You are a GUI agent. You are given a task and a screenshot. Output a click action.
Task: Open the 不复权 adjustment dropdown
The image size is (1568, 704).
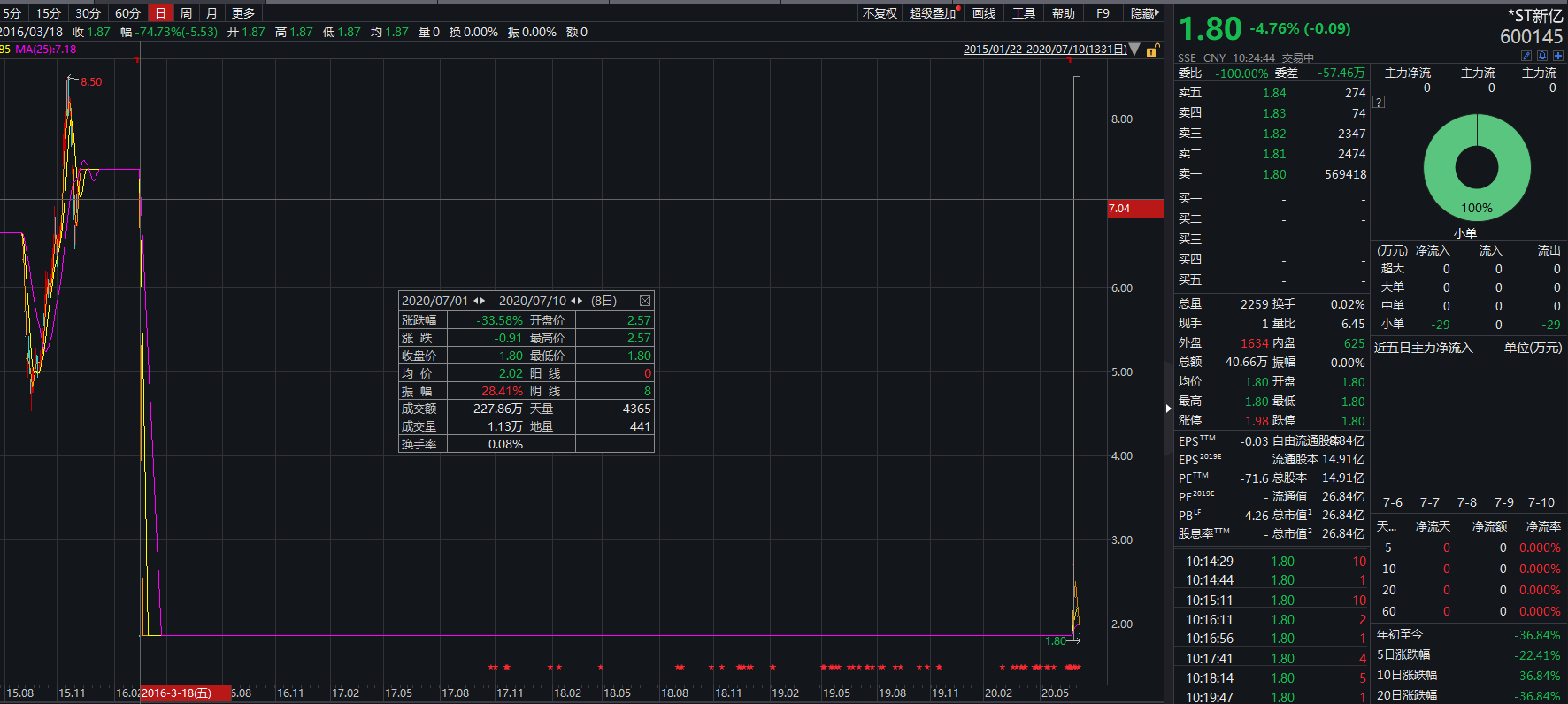pyautogui.click(x=880, y=13)
